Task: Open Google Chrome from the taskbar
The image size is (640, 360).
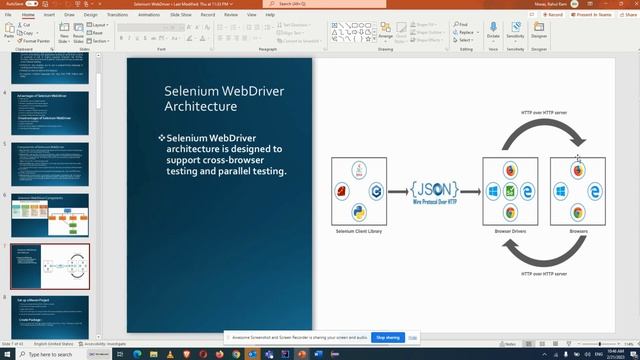Action: pos(236,354)
